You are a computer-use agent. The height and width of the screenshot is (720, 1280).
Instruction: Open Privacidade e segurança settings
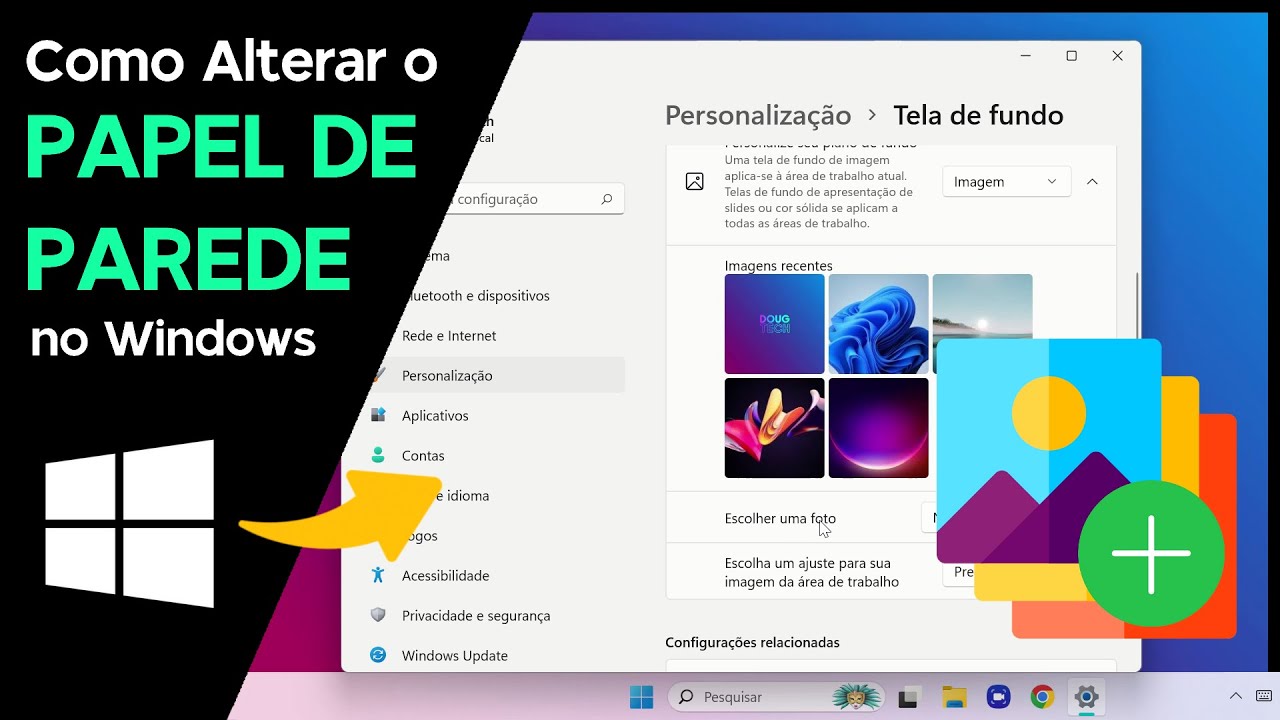click(476, 616)
